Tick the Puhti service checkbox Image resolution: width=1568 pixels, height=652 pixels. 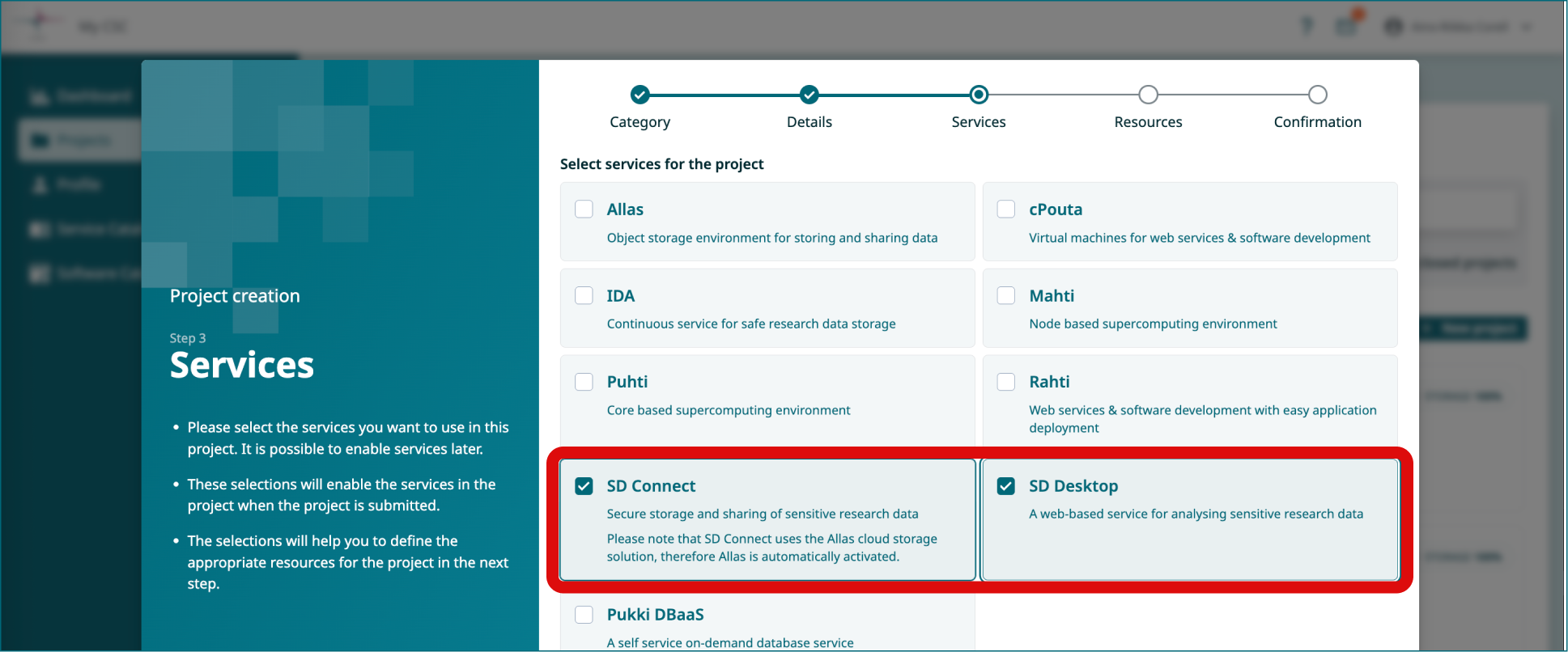point(584,381)
